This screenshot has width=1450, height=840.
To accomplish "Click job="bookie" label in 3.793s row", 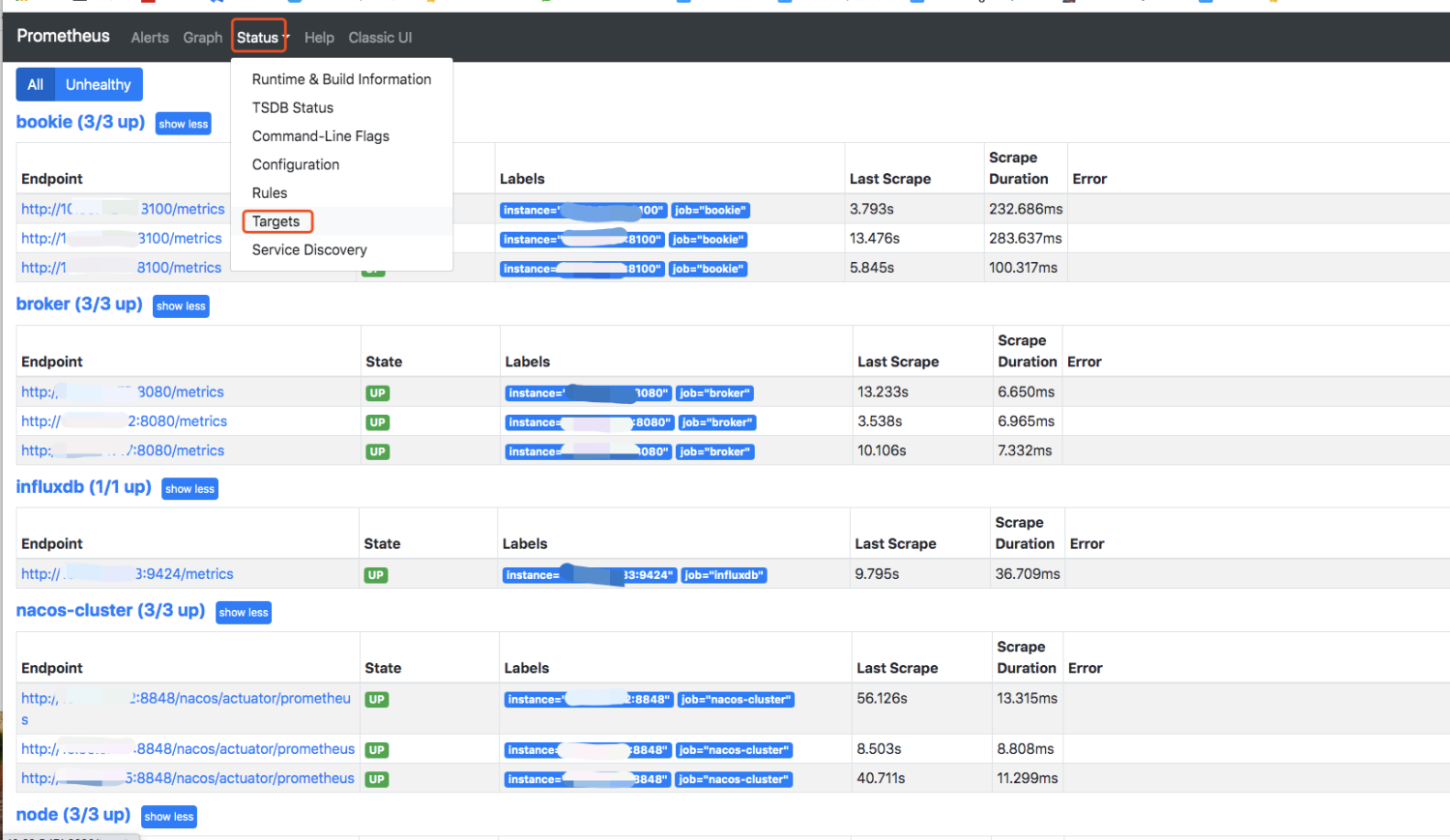I will coord(710,211).
